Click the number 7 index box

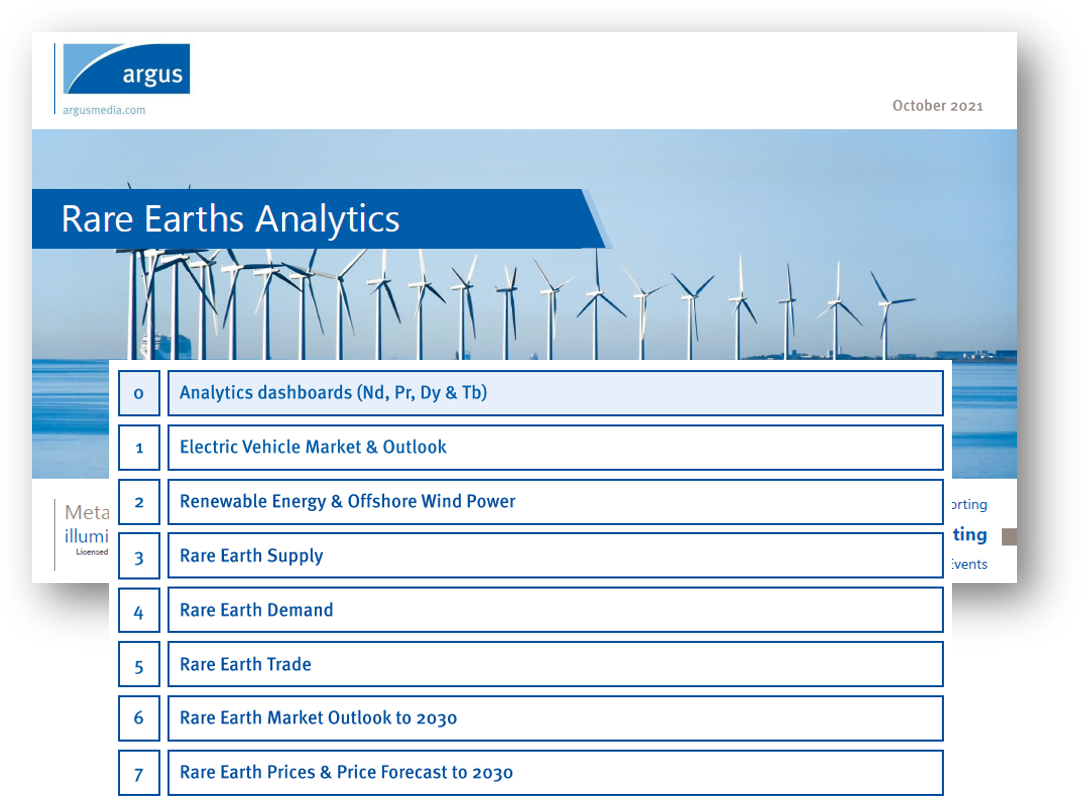tap(138, 773)
